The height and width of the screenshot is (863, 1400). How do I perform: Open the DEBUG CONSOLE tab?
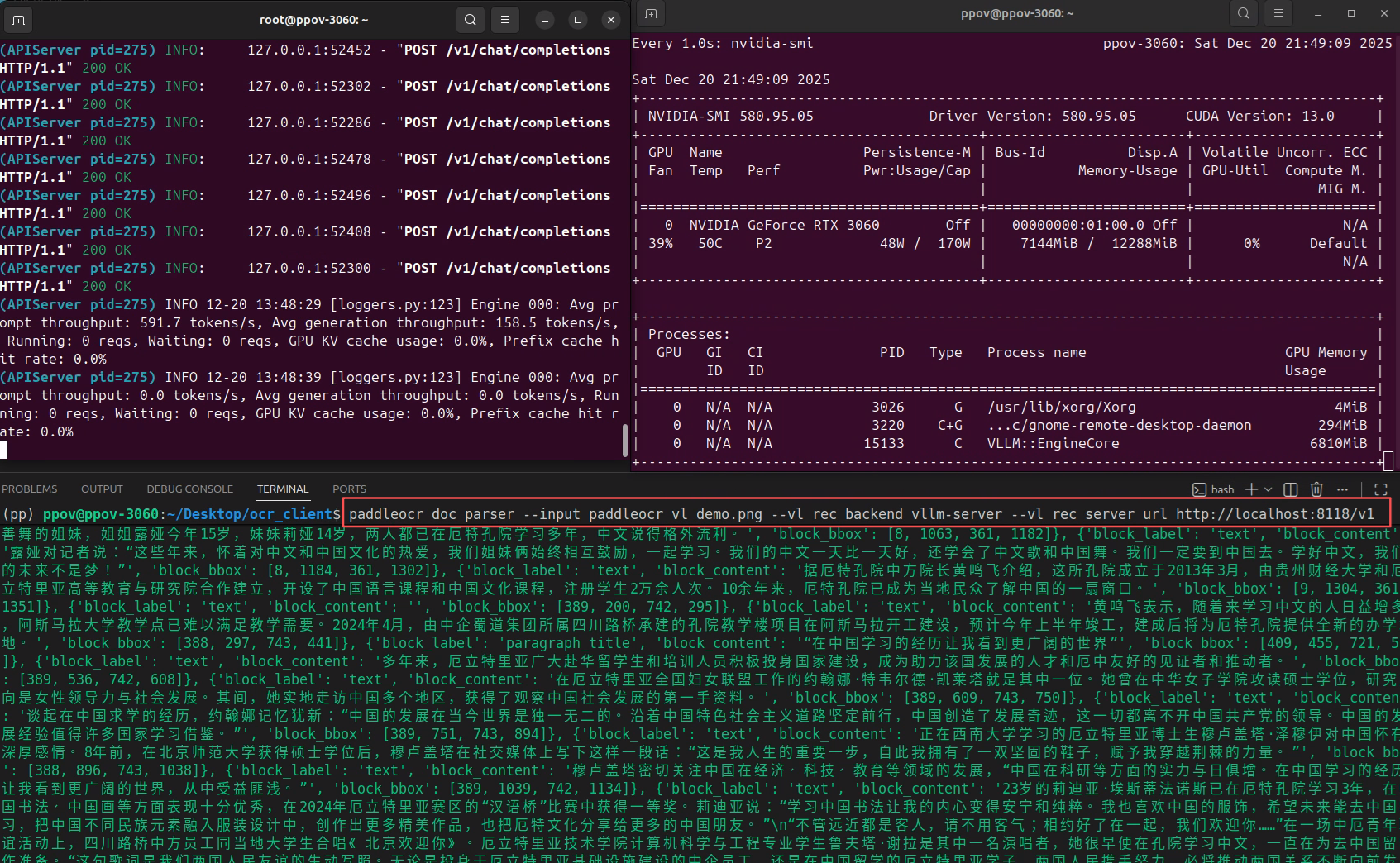click(x=189, y=489)
